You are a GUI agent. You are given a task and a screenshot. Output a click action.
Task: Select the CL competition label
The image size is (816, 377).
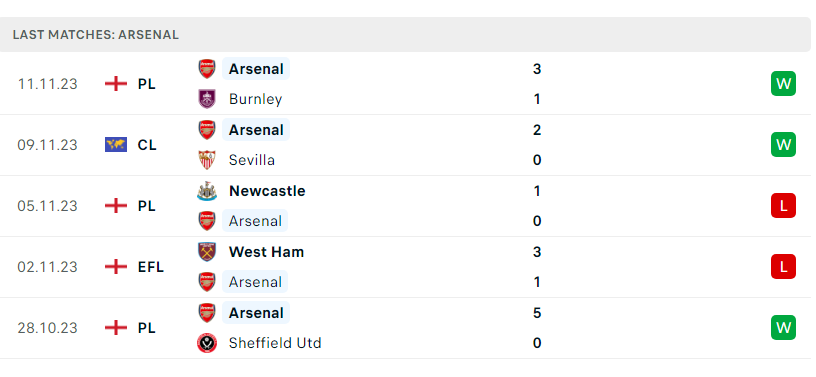coord(147,145)
